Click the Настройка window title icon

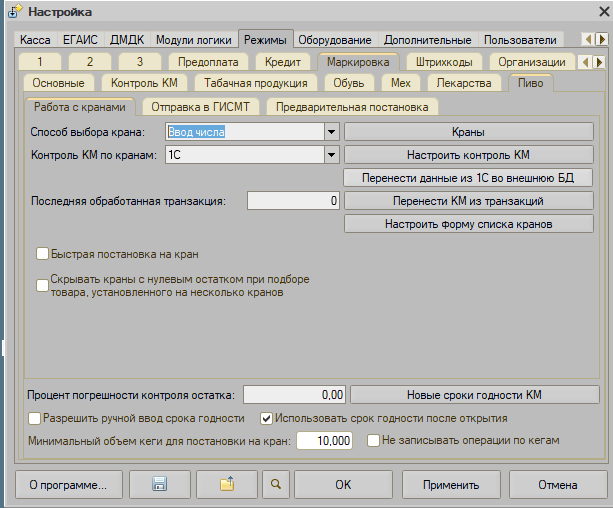click(x=15, y=12)
